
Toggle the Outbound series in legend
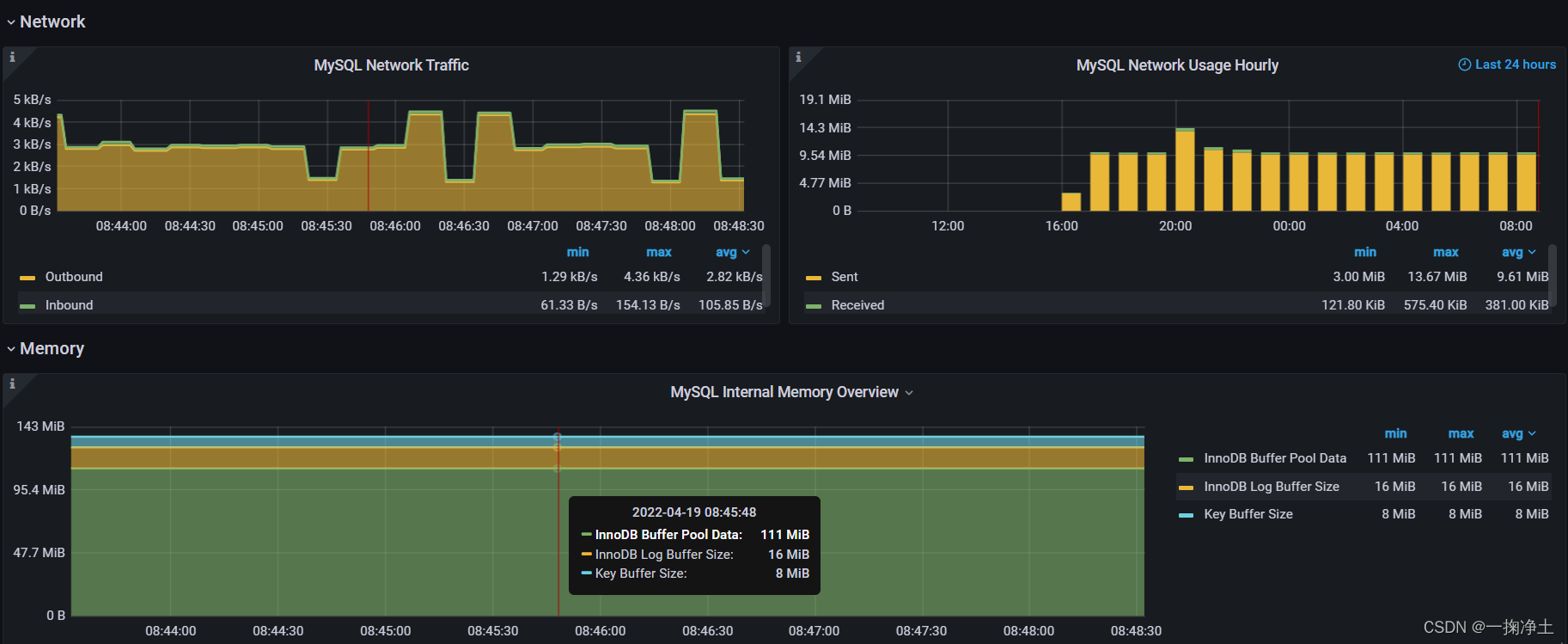pos(74,277)
